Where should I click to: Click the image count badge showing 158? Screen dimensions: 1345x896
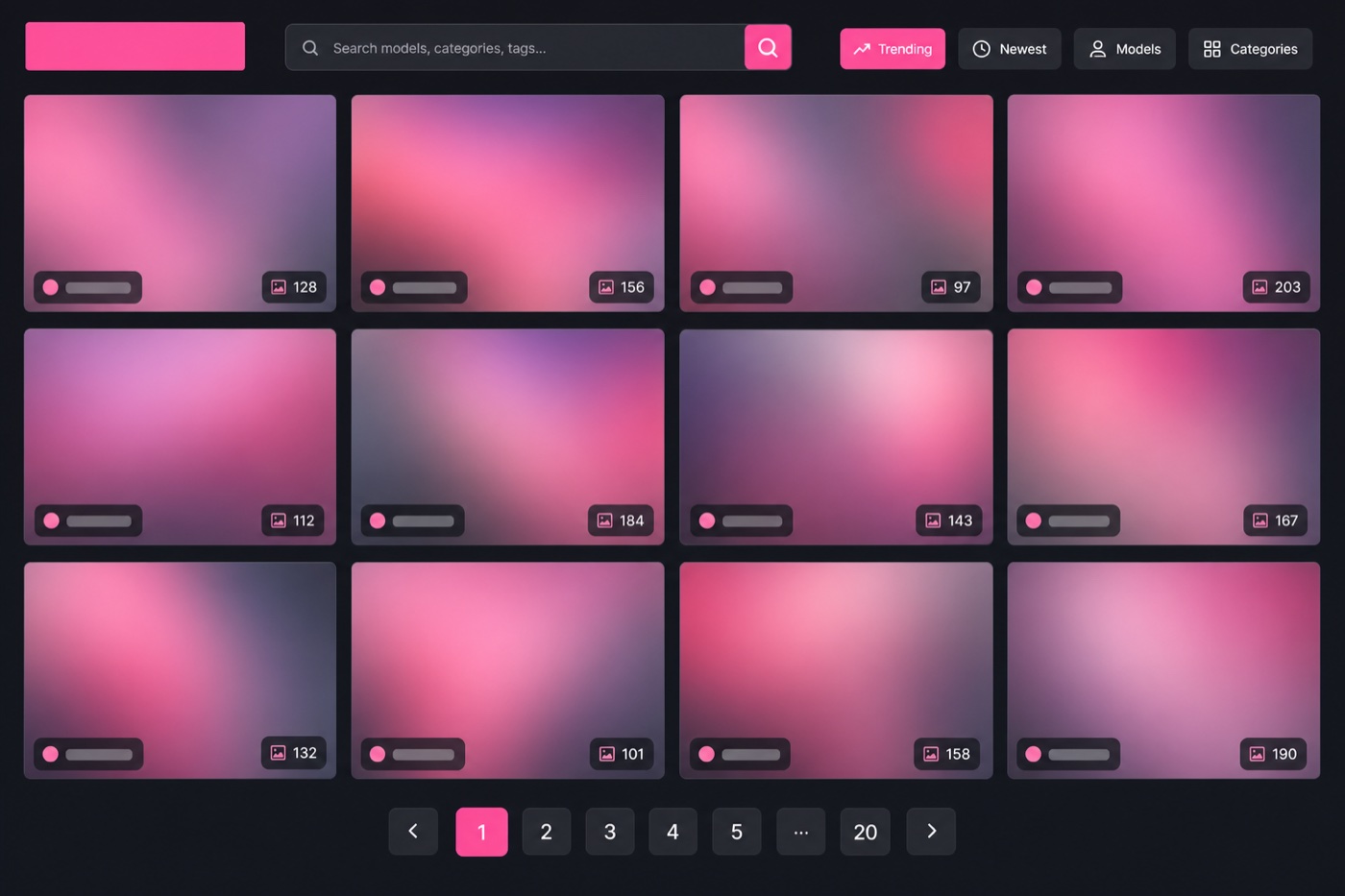[947, 754]
